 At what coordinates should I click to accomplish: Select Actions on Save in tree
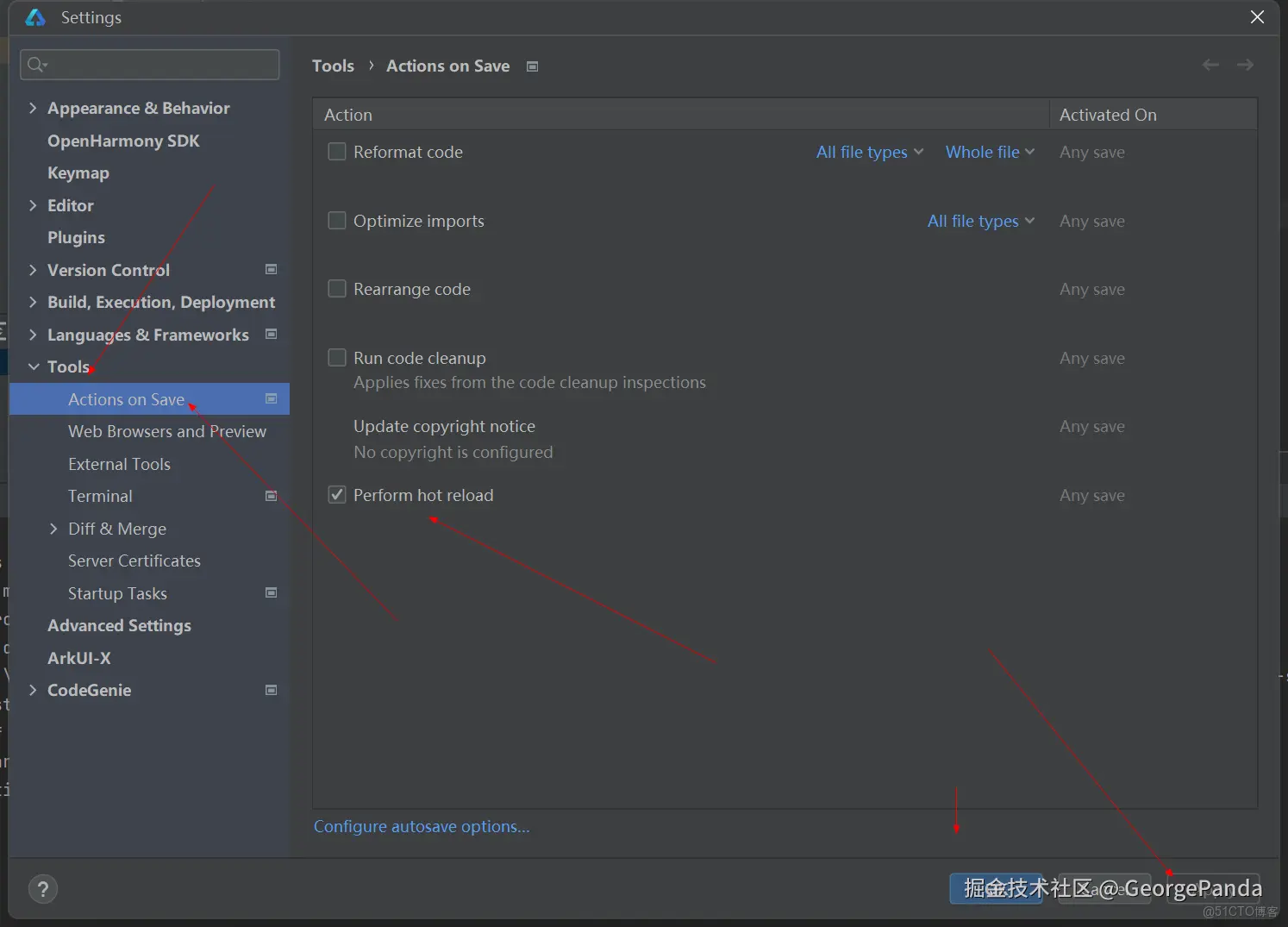[149, 399]
